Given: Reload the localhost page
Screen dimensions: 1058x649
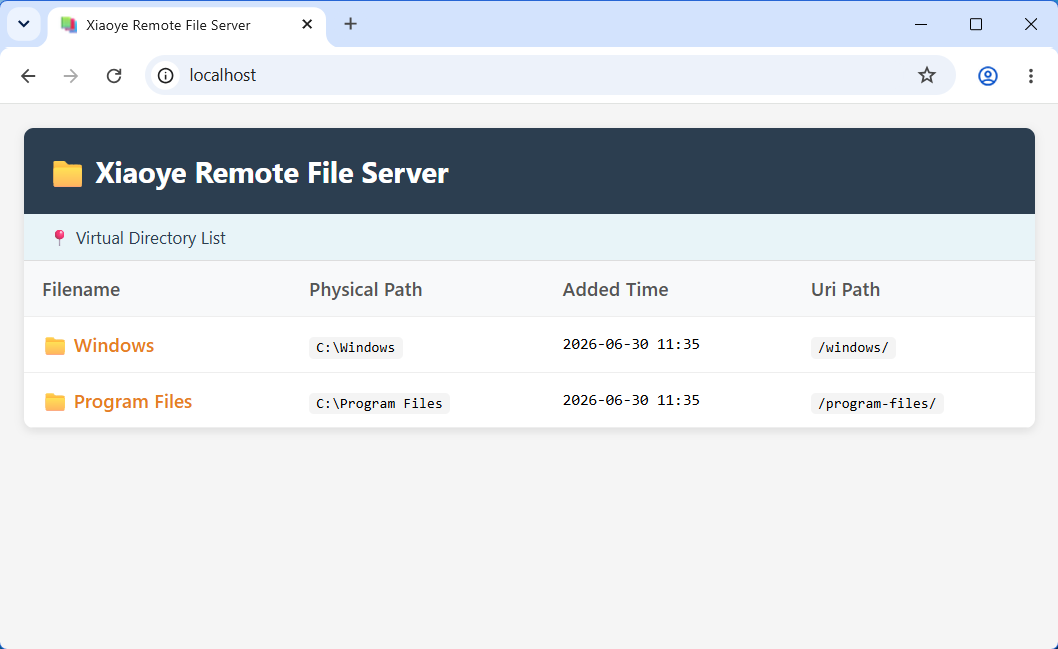Looking at the screenshot, I should (114, 76).
